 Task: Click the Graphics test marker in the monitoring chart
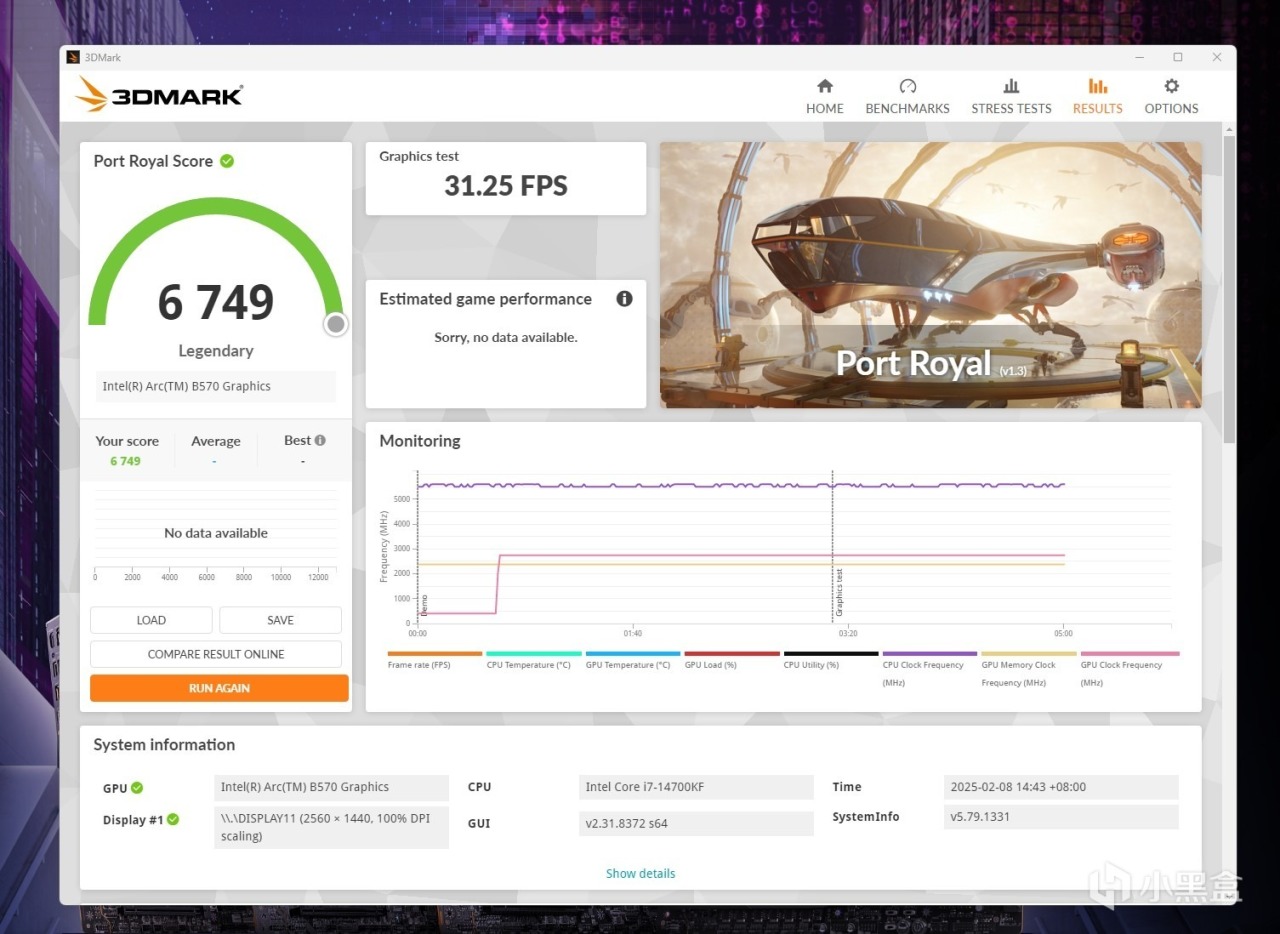[x=839, y=590]
